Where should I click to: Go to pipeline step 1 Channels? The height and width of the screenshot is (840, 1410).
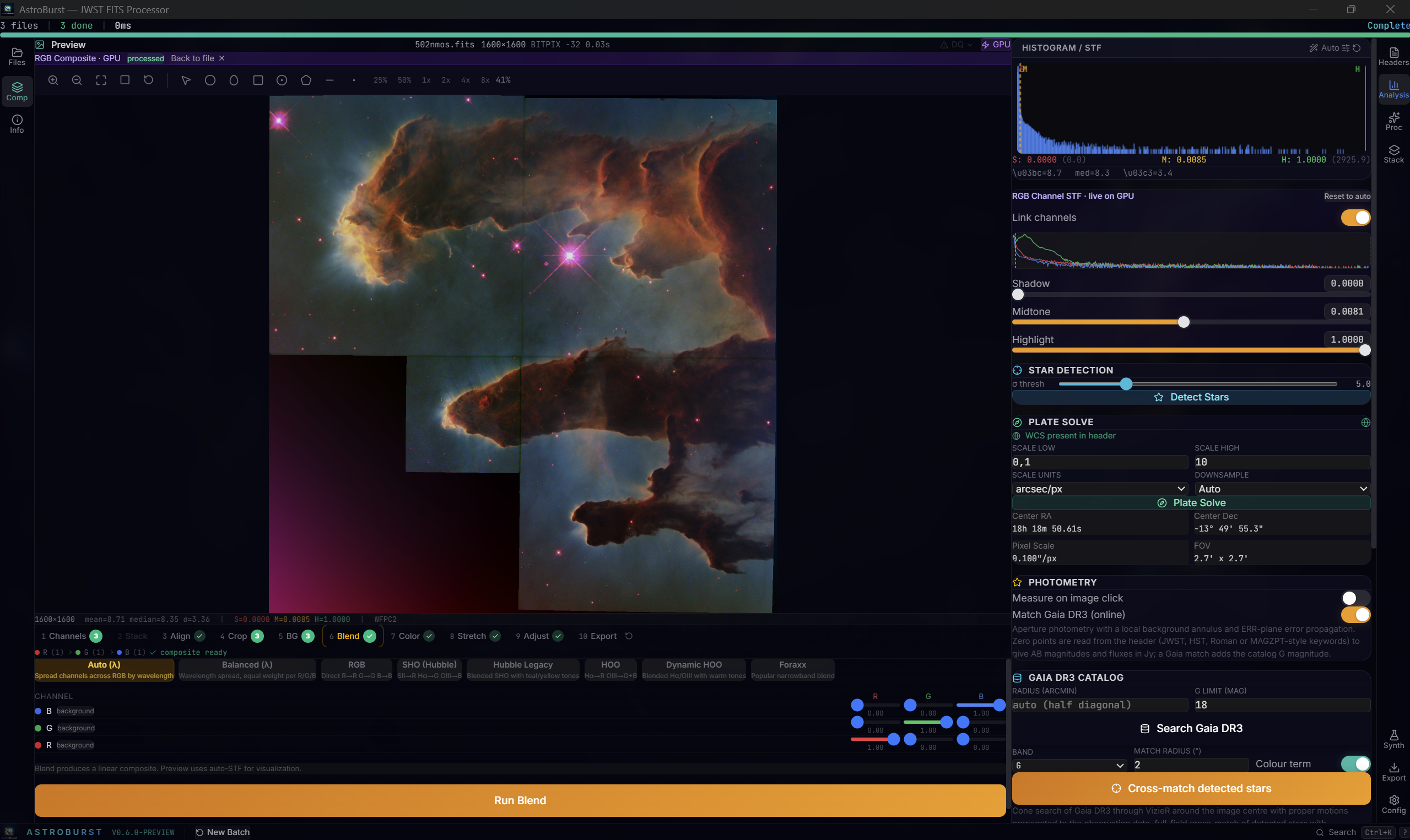71,636
